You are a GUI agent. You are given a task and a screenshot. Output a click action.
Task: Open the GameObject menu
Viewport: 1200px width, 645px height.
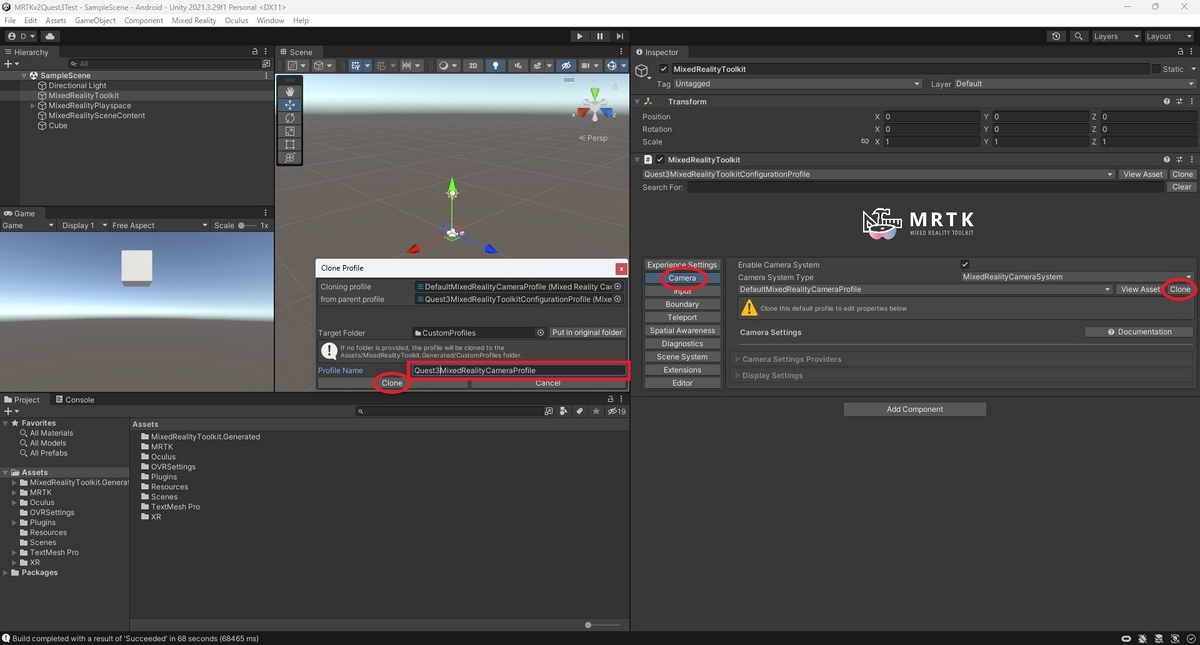[95, 20]
